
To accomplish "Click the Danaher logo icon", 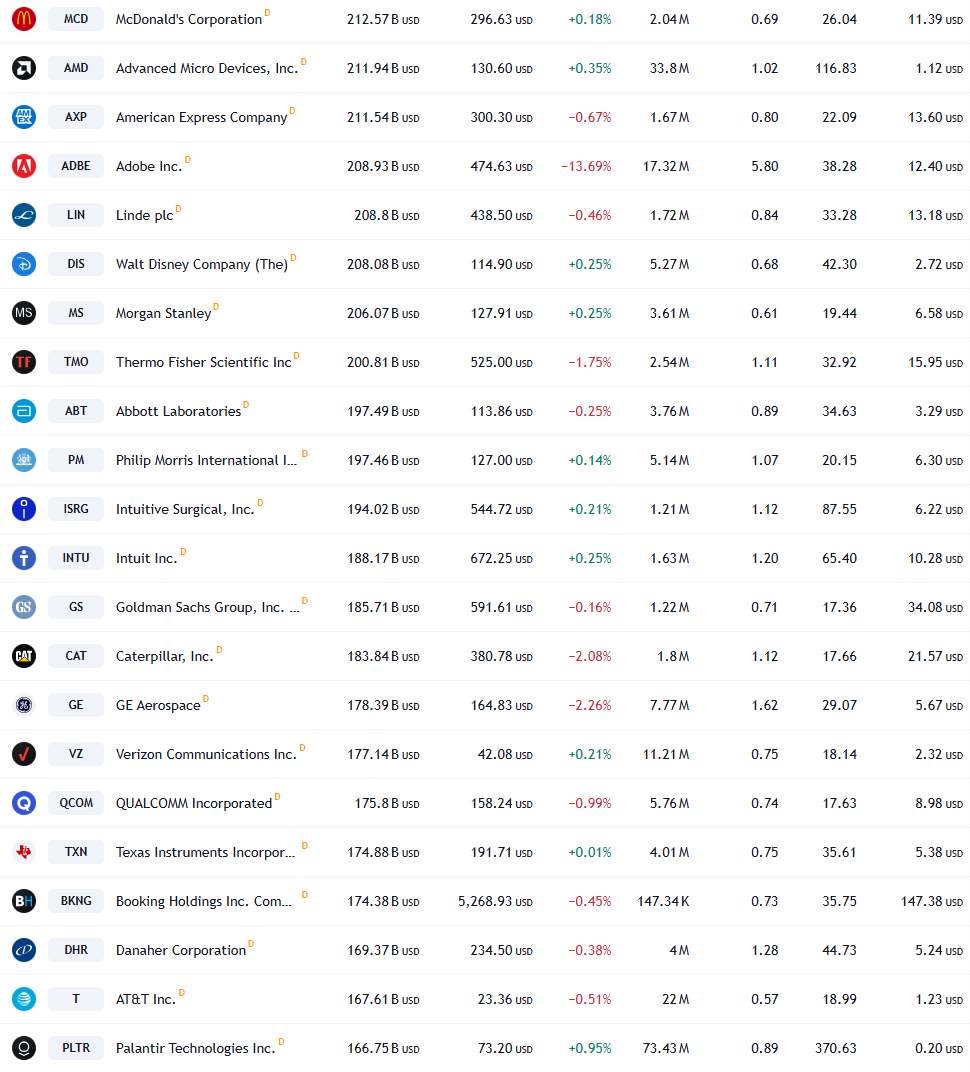I will pos(24,950).
